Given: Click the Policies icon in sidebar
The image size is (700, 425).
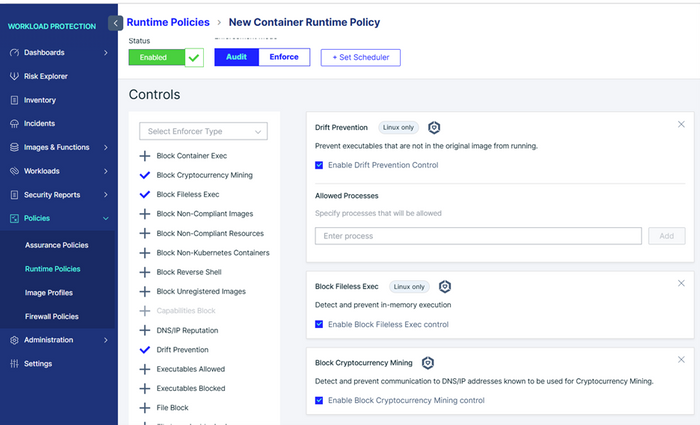Looking at the screenshot, I should [14, 218].
